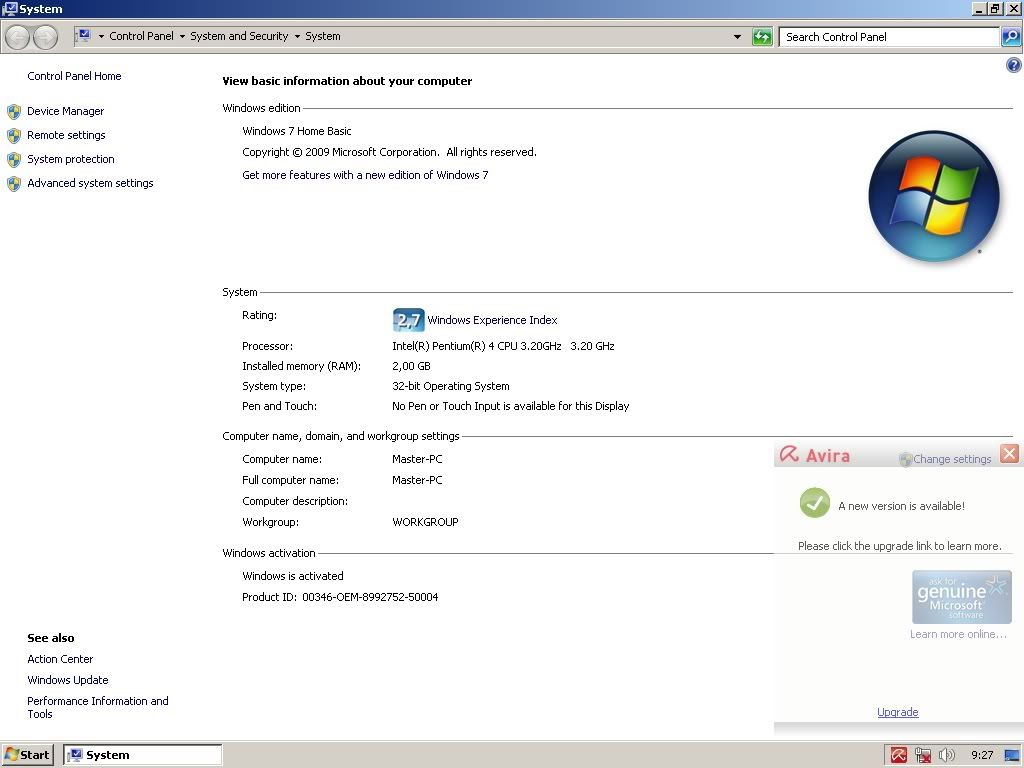Click the Show desktop icon in tray
The image size is (1024, 768).
pos(1012,756)
